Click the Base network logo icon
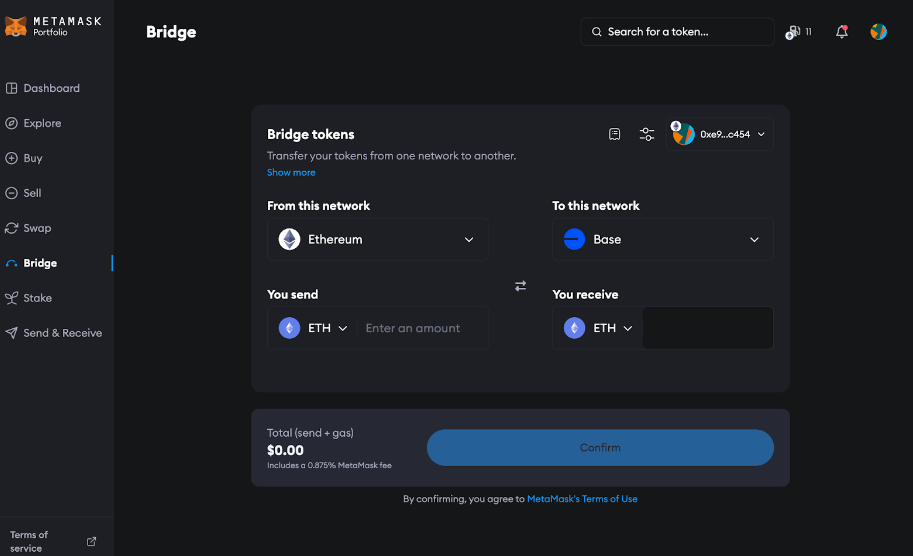Viewport: 913px width, 556px height. 574,239
